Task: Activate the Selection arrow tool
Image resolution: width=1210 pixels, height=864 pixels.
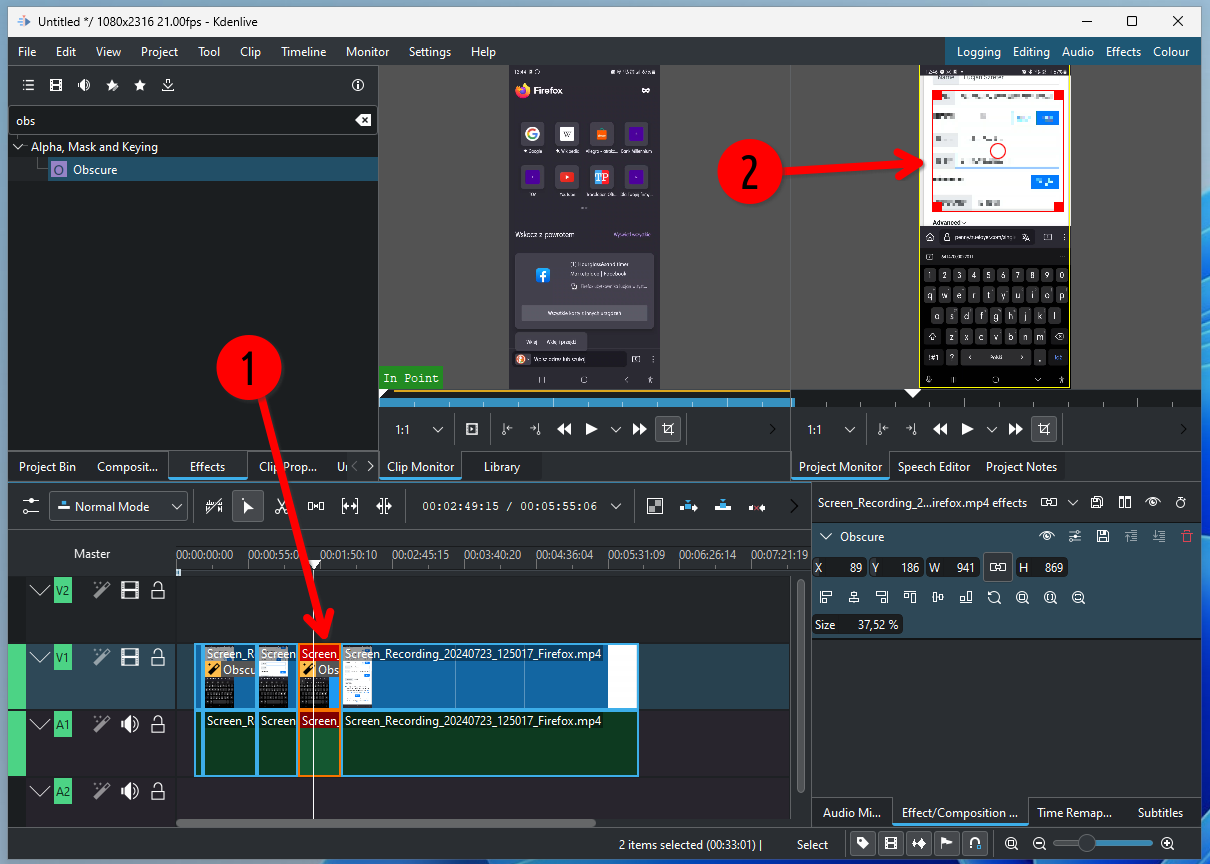Action: click(247, 507)
